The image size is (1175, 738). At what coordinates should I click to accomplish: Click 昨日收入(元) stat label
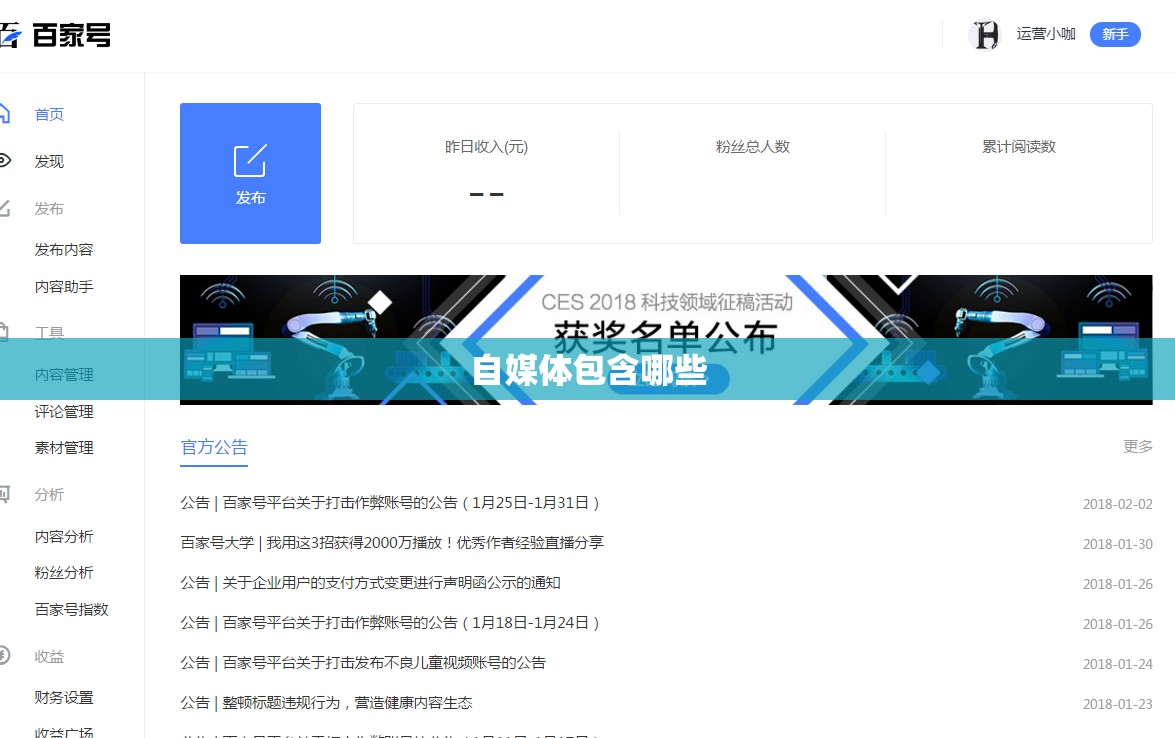(x=486, y=147)
